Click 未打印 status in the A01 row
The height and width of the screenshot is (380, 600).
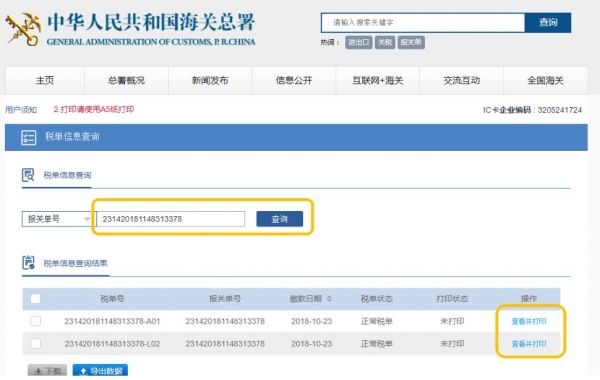pyautogui.click(x=452, y=321)
